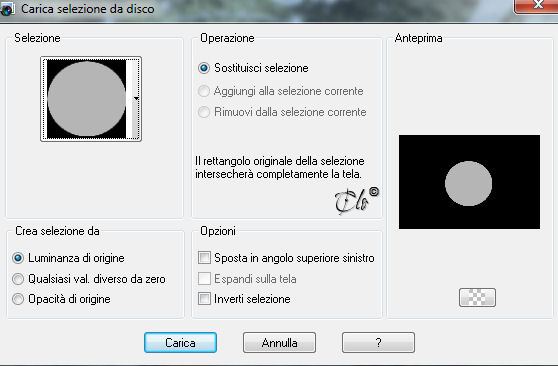Choose Qualsiasi val. diverso da zero
558x366 pixels.
18,279
